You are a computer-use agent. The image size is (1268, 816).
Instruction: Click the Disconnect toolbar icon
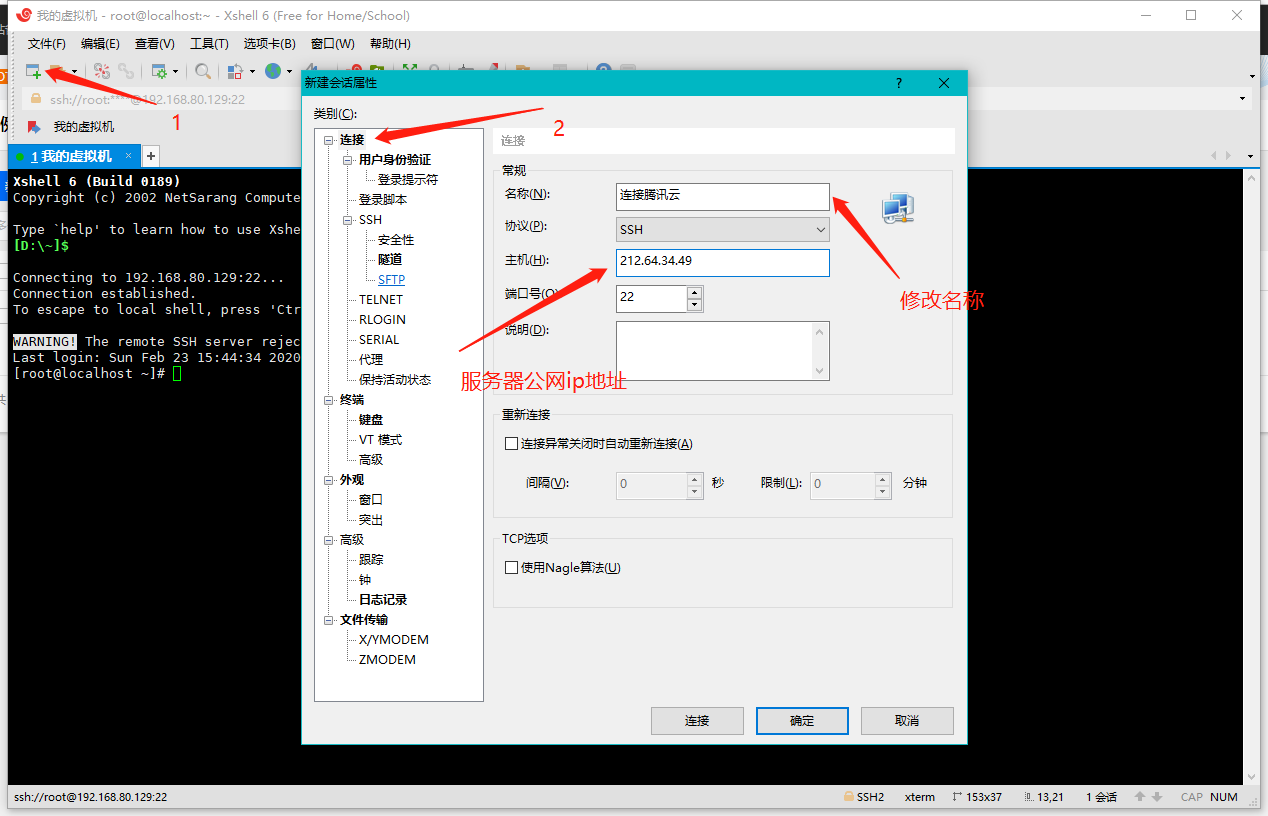click(102, 71)
